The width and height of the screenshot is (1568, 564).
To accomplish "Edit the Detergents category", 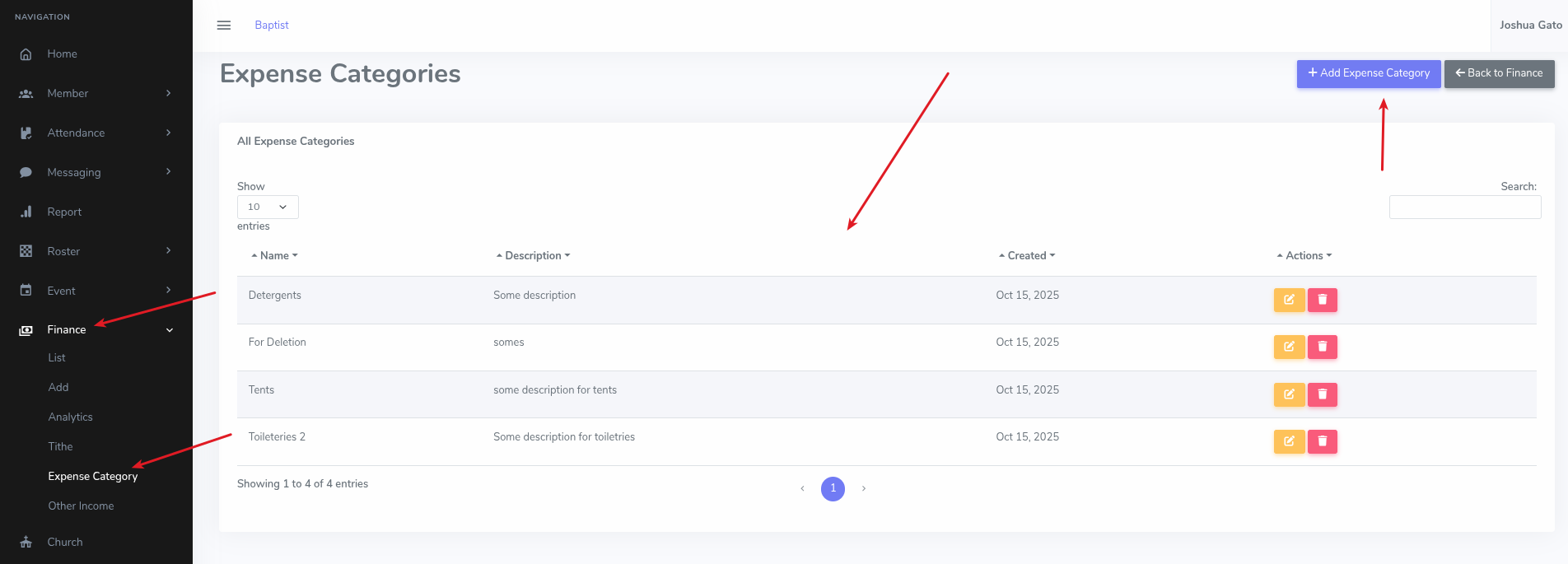I will (x=1289, y=300).
